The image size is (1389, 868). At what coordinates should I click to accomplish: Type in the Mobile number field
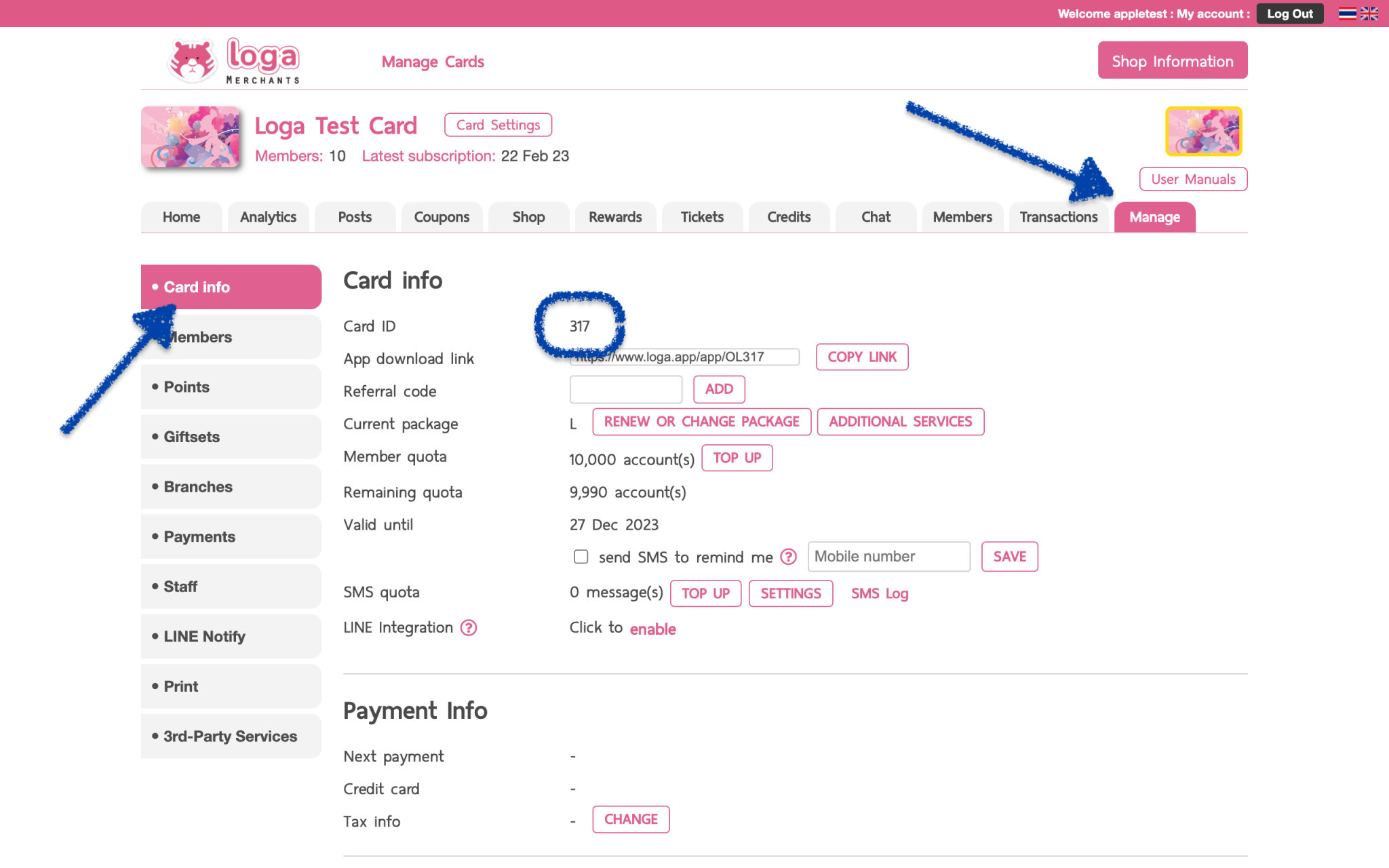[x=888, y=556]
